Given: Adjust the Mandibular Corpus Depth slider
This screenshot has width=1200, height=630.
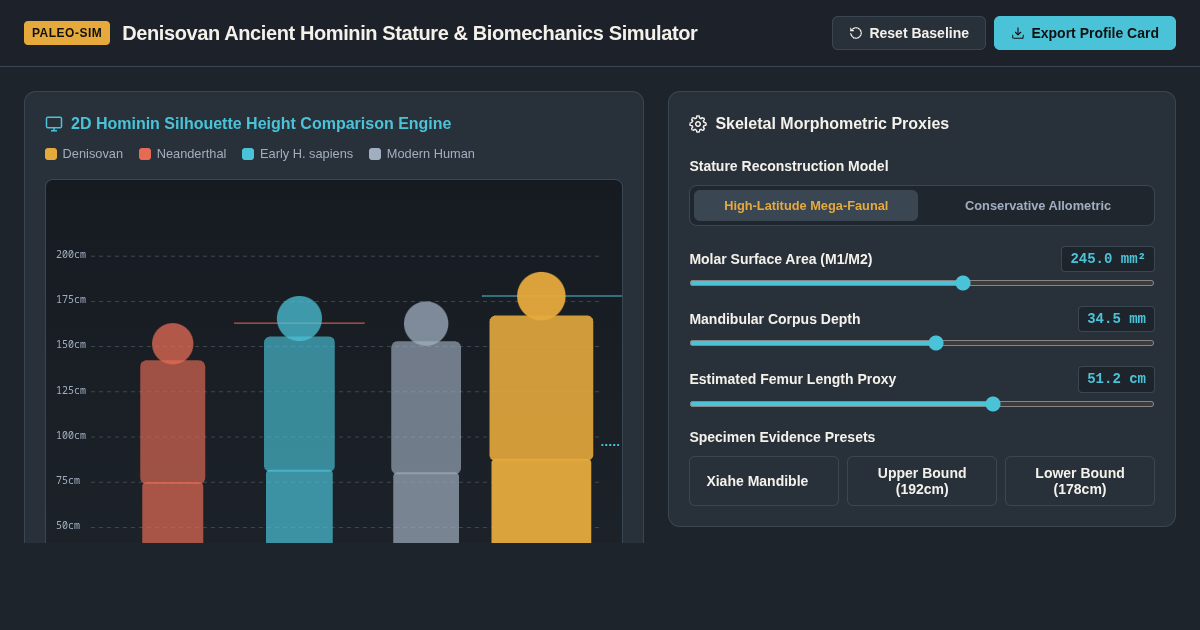Looking at the screenshot, I should [x=922, y=343].
